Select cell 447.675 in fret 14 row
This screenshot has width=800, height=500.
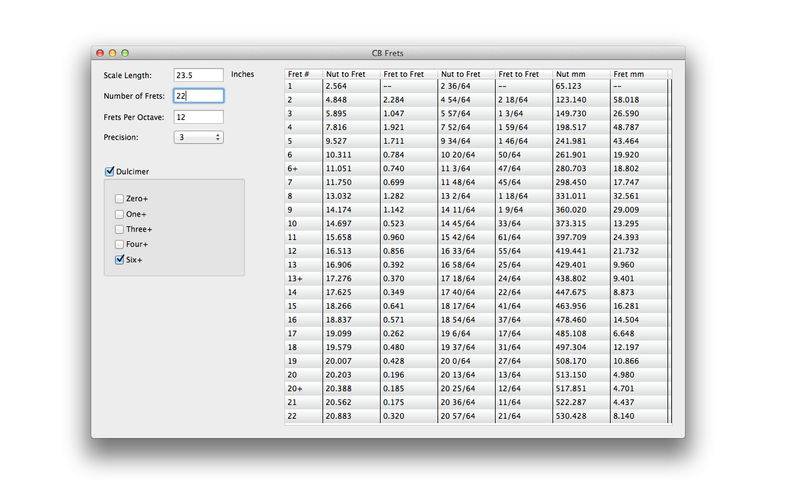tap(581, 293)
